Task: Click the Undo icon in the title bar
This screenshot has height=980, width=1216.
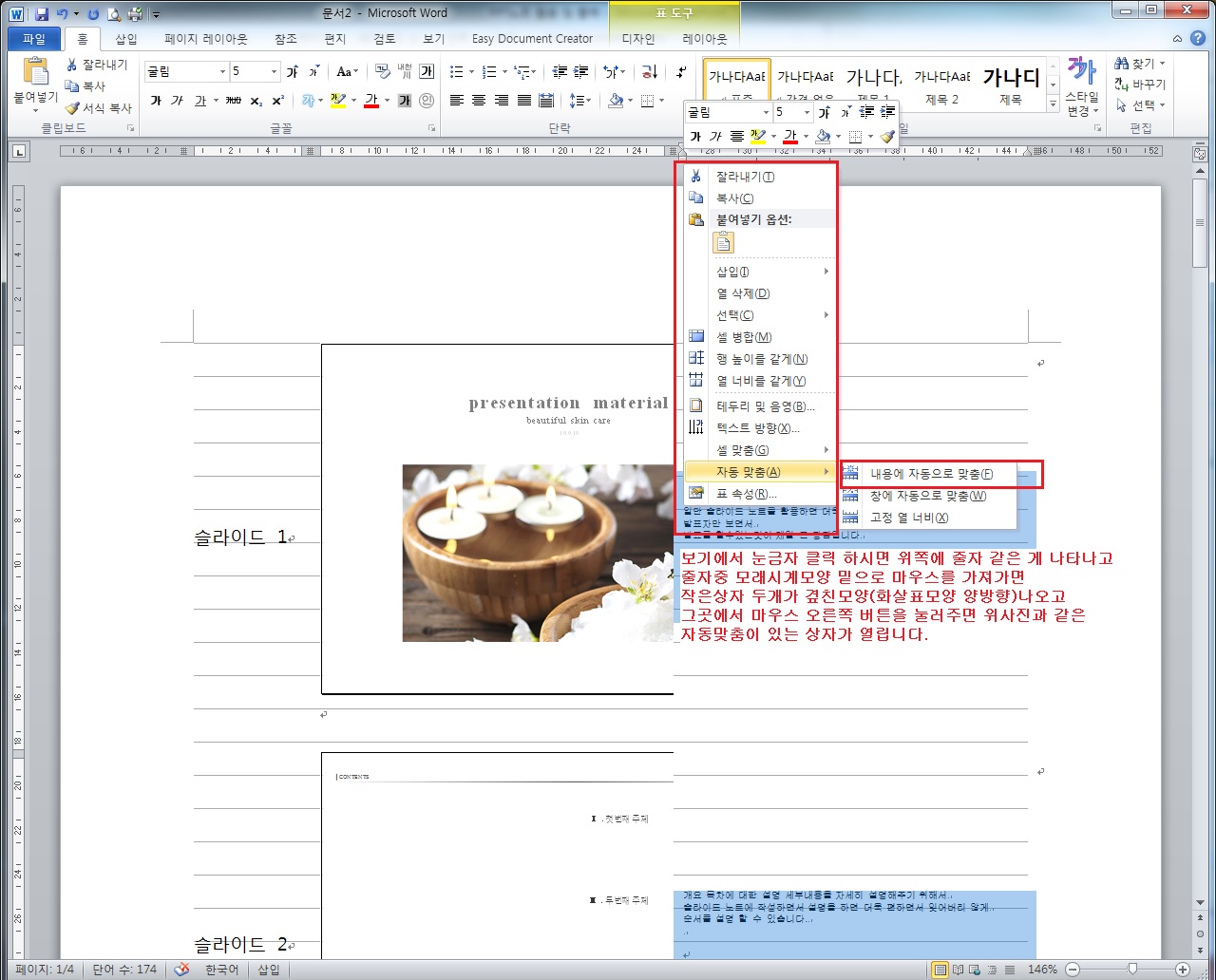Action: click(x=63, y=13)
